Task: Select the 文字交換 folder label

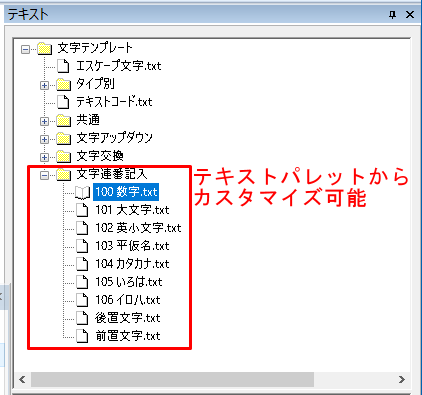Action: [x=100, y=156]
